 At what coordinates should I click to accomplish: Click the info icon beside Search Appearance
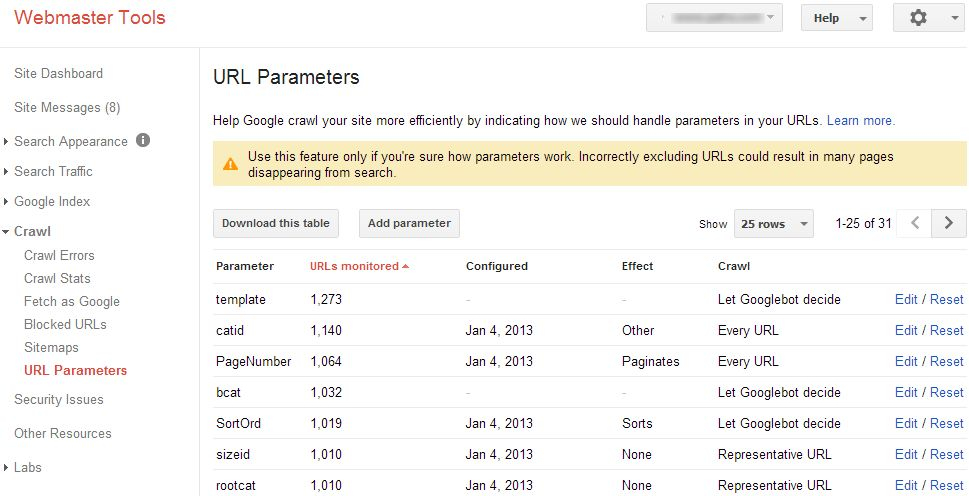coord(143,140)
